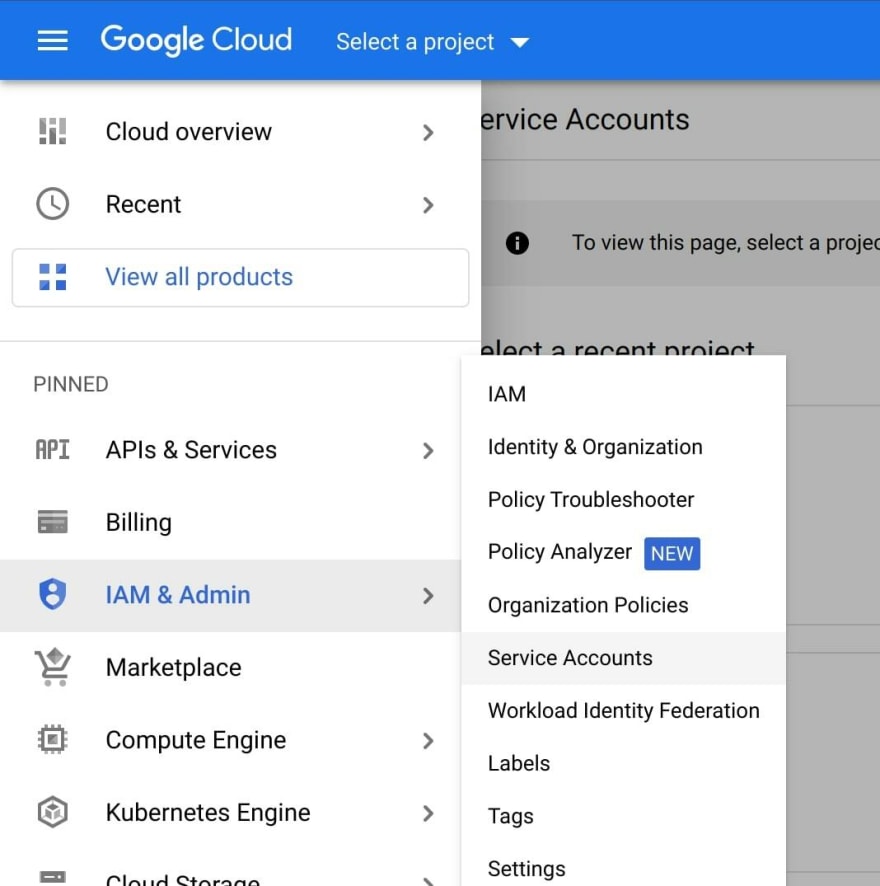Open APIs & Services label
This screenshot has width=880, height=886.
(x=191, y=450)
